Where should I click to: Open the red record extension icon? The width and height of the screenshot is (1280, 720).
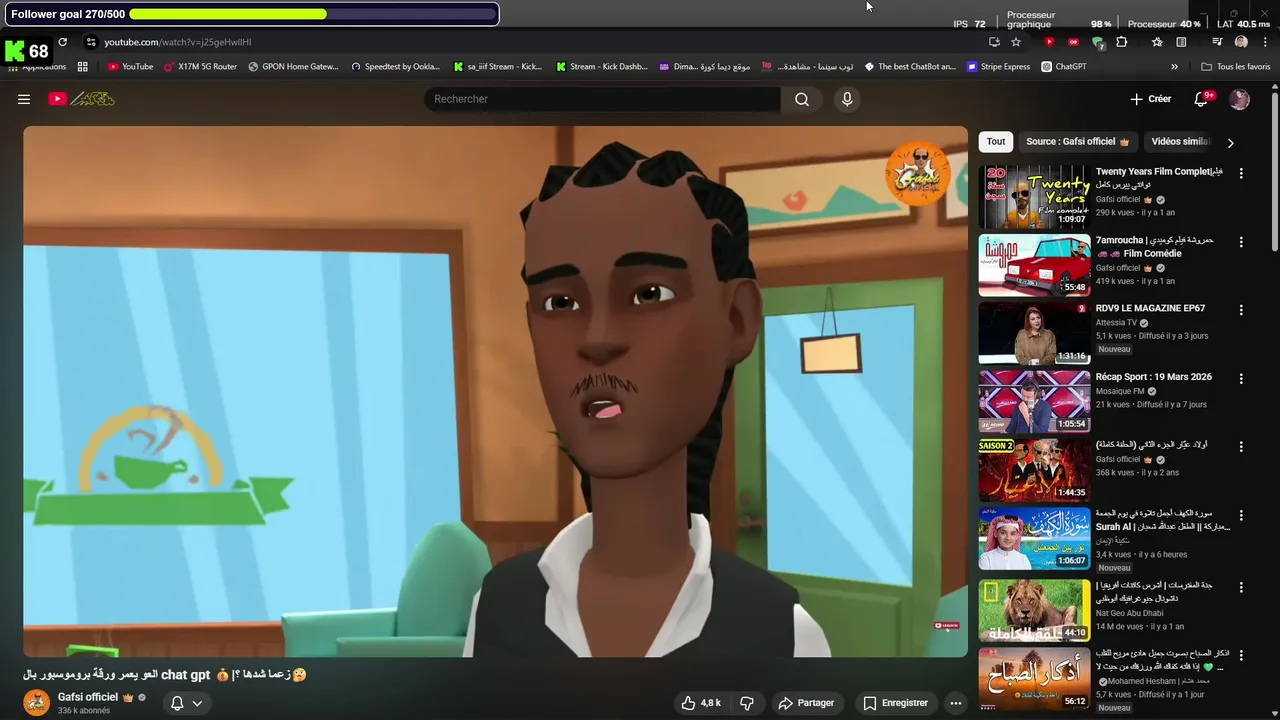coord(1073,42)
